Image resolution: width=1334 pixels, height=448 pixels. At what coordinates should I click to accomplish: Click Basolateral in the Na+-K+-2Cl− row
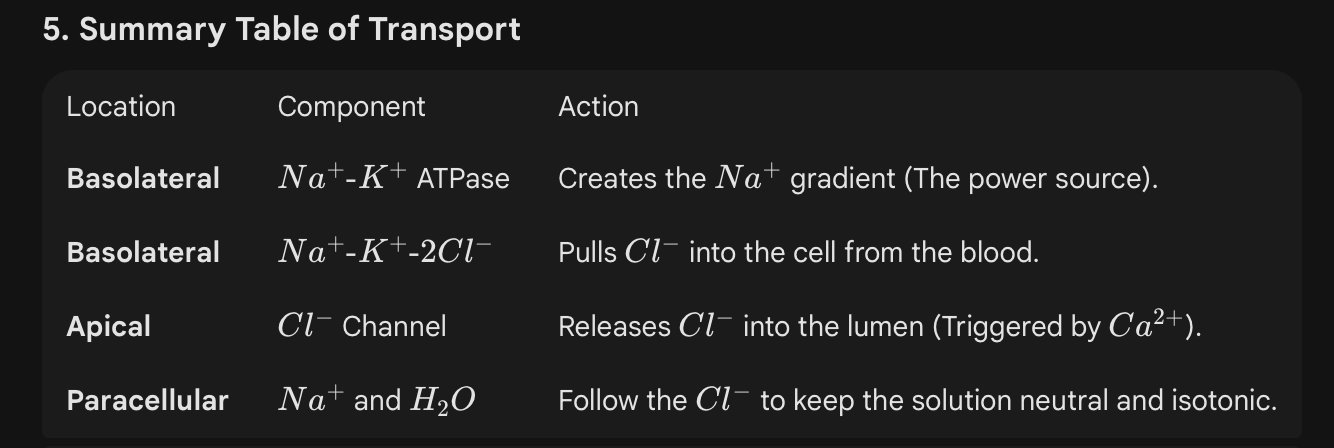(x=143, y=253)
